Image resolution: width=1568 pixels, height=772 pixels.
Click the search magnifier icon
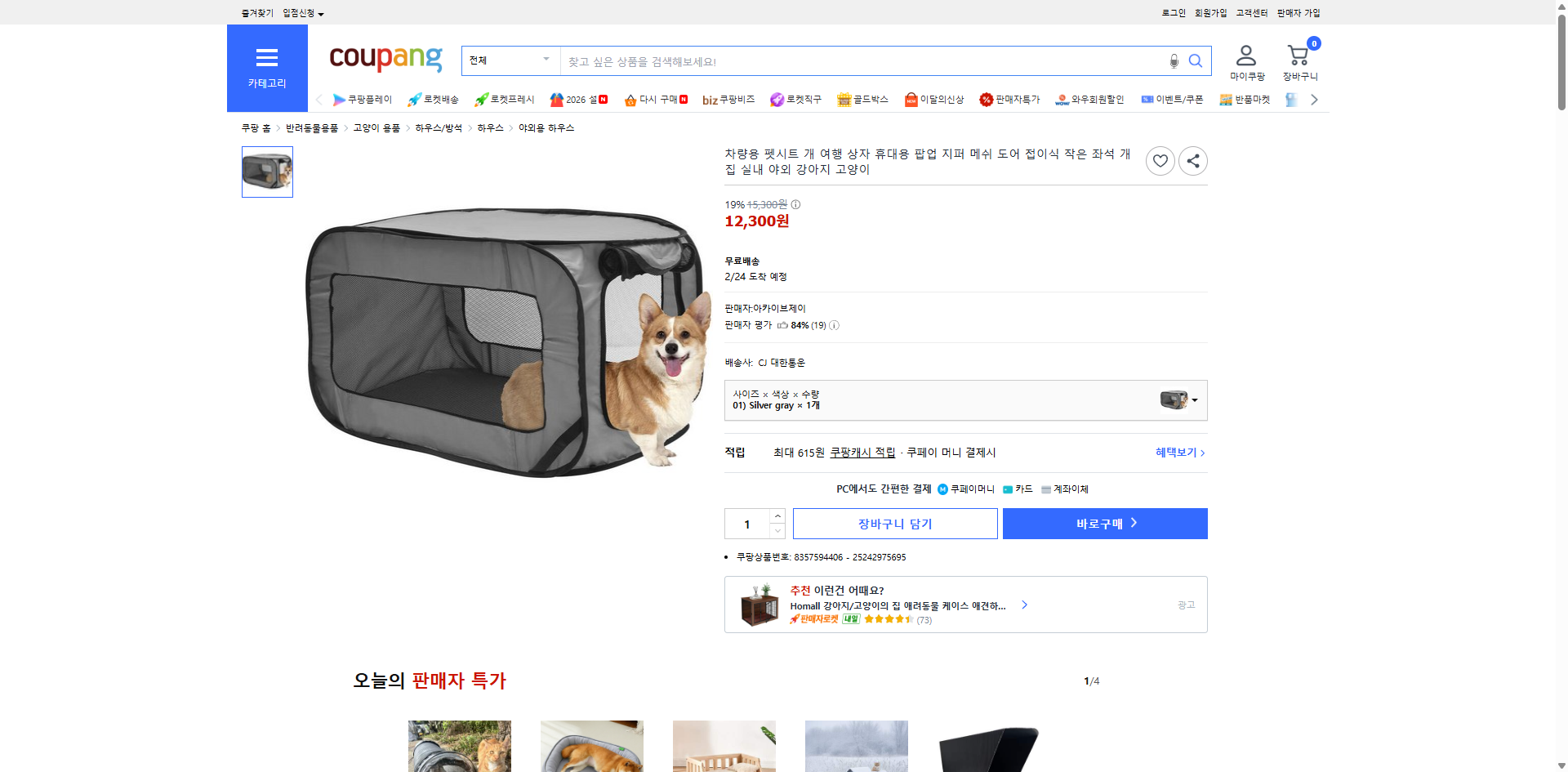pos(1196,60)
